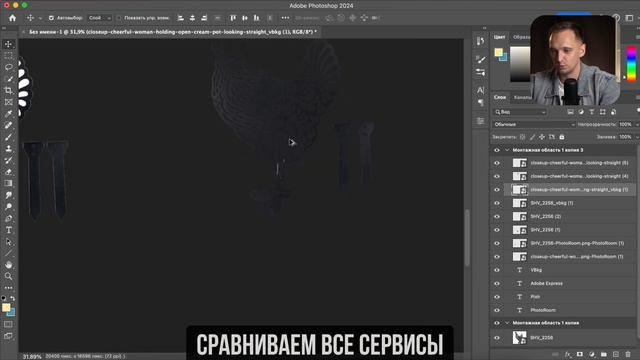
Task: Open Opacity 100% dropdown arrow
Action: (x=637, y=124)
